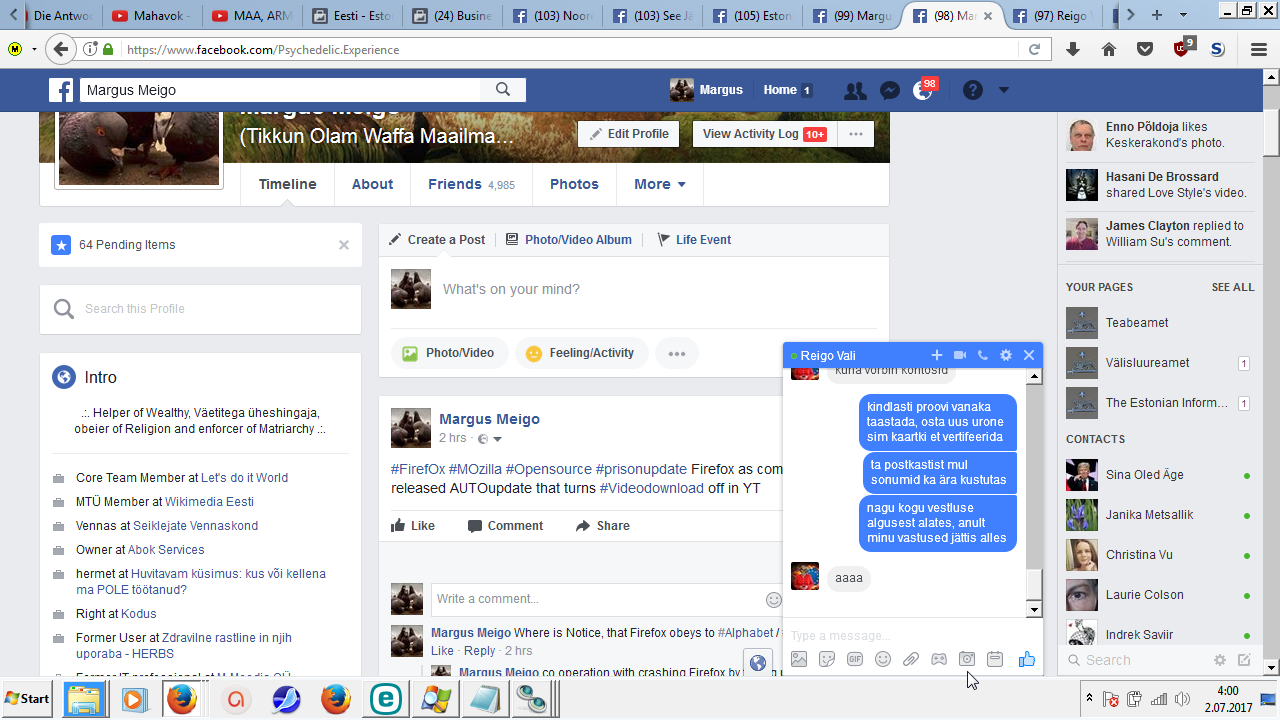Open Let's do it World link
The height and width of the screenshot is (720, 1280).
[x=244, y=478]
